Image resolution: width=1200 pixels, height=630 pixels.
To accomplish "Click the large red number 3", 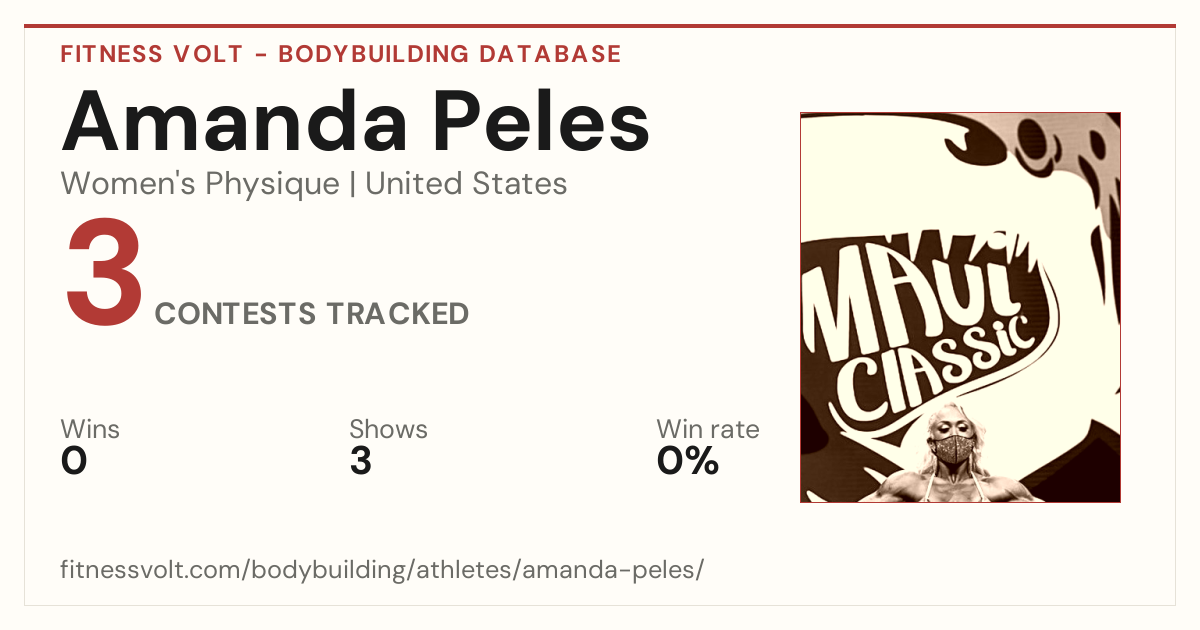I will click(104, 274).
